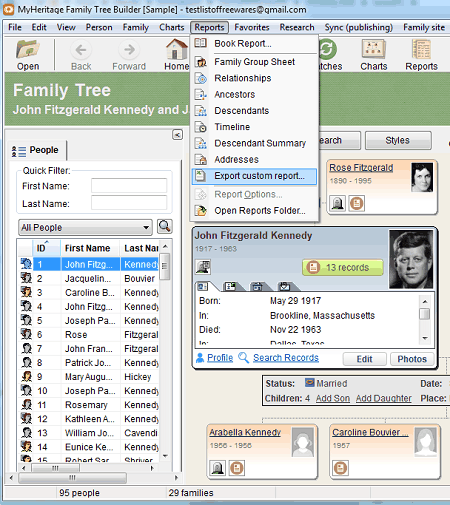This screenshot has height=505, width=450.
Task: Click the Photos button on Kennedy card
Action: (x=412, y=359)
